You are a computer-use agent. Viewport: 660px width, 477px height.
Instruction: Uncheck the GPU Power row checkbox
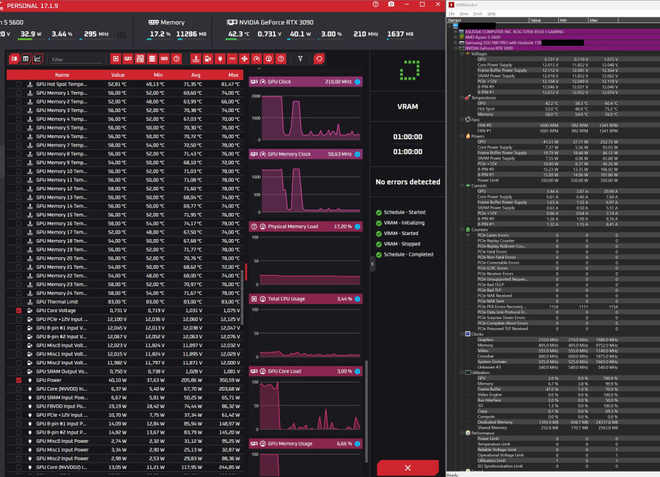[19, 380]
